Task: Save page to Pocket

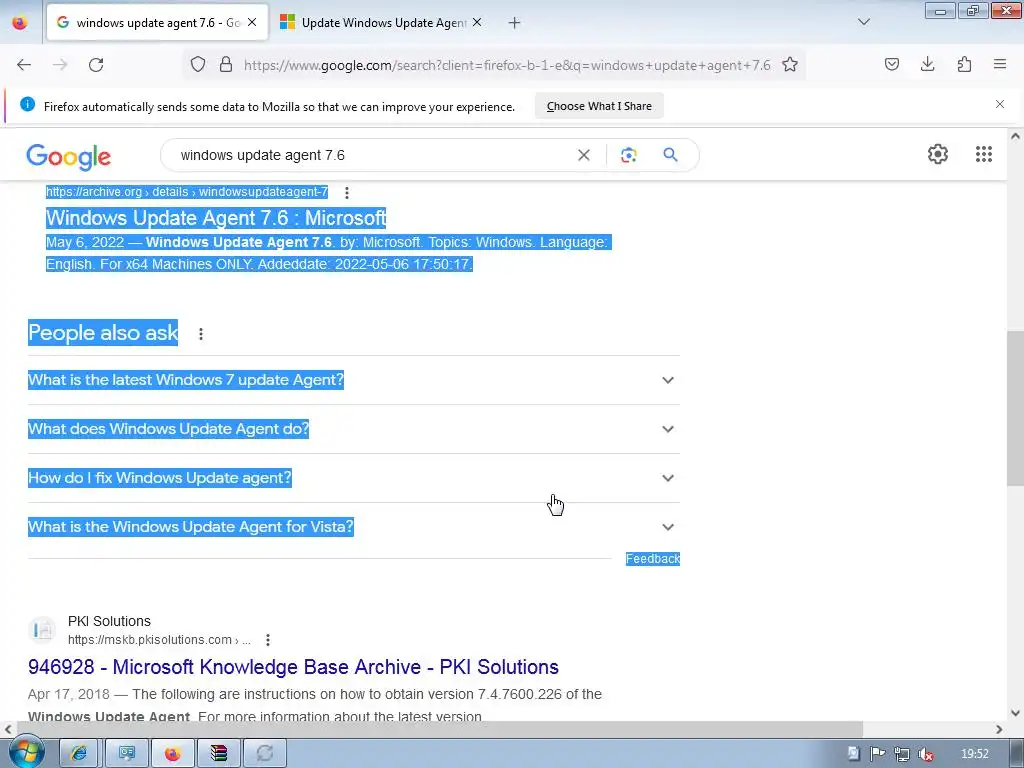Action: [x=892, y=64]
